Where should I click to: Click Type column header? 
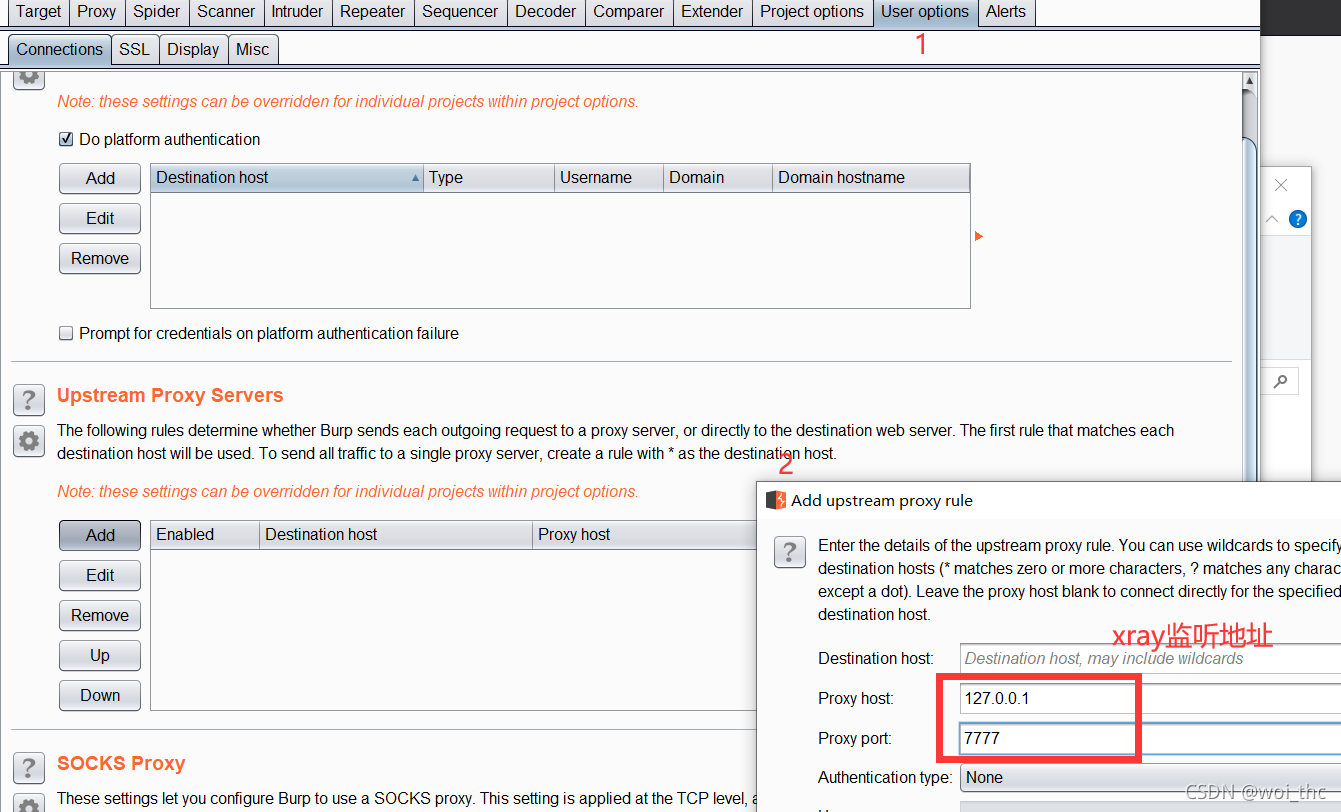click(489, 178)
